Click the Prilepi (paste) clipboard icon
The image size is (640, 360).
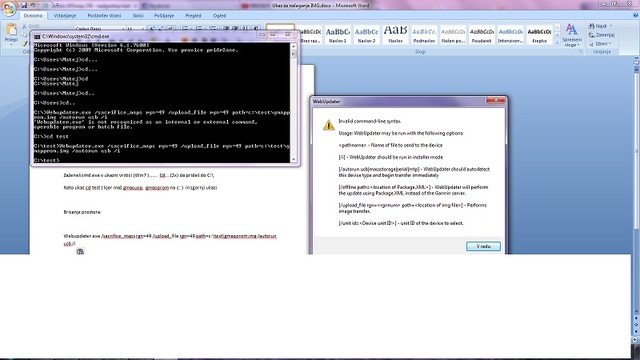click(11, 30)
